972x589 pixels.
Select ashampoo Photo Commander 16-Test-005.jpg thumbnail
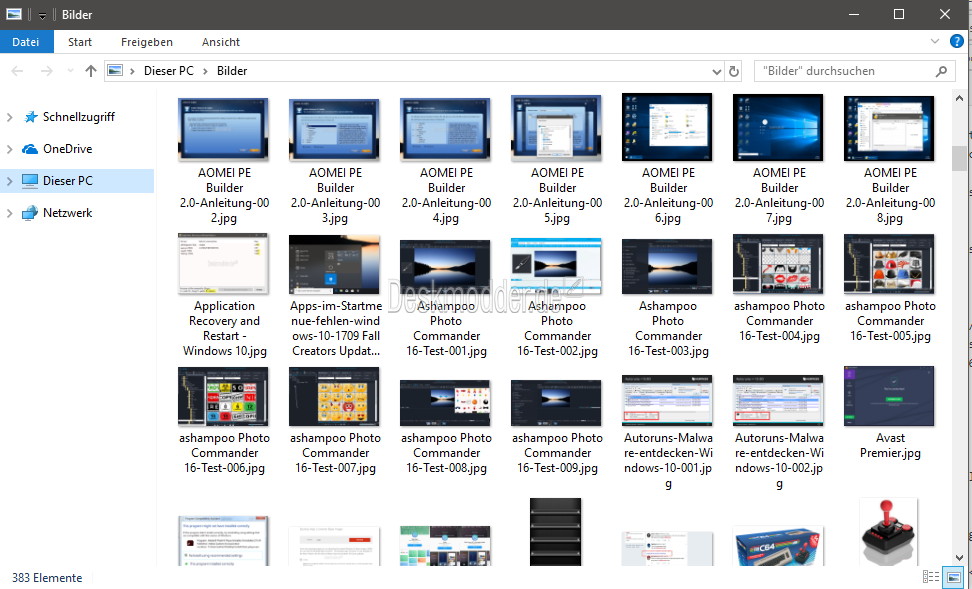pyautogui.click(x=889, y=264)
